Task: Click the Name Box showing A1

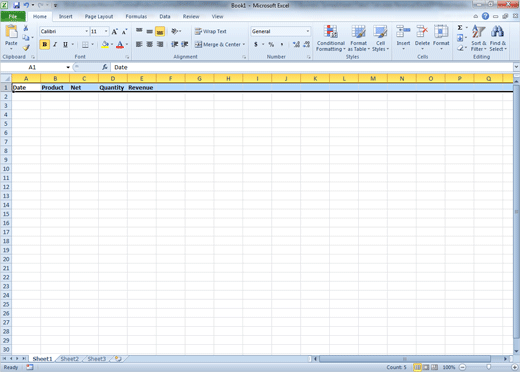Action: [x=32, y=67]
